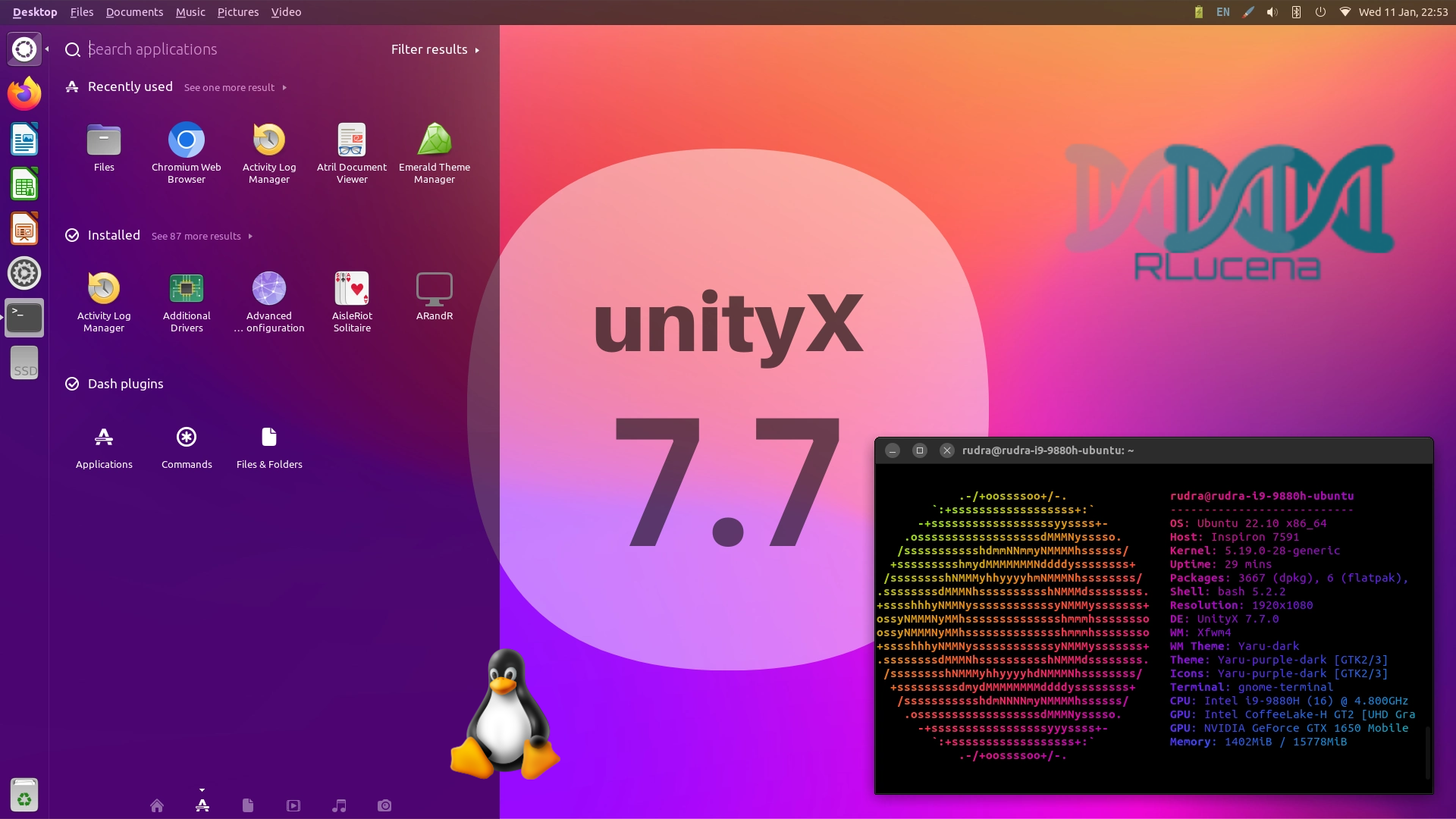Click the Kernel: 5.19.0-28-generic line
The height and width of the screenshot is (819, 1456).
(1255, 551)
